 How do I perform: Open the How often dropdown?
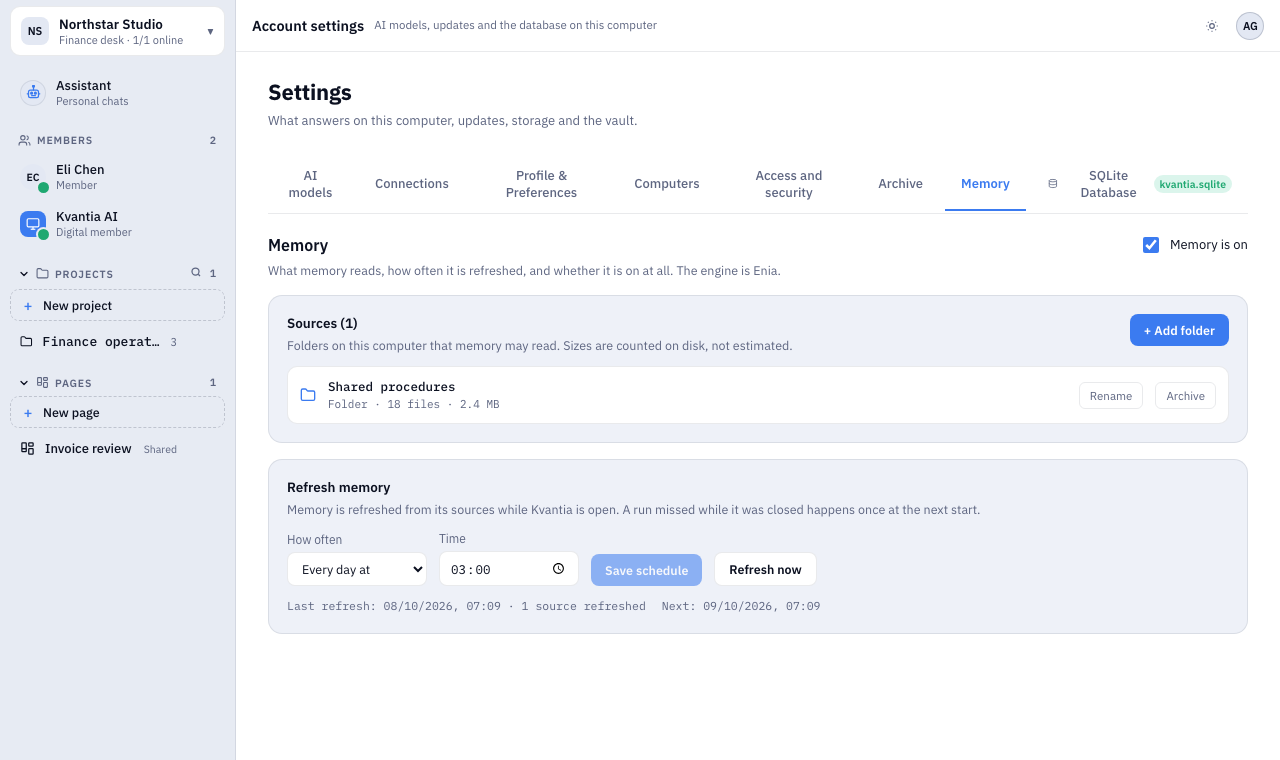coord(357,569)
